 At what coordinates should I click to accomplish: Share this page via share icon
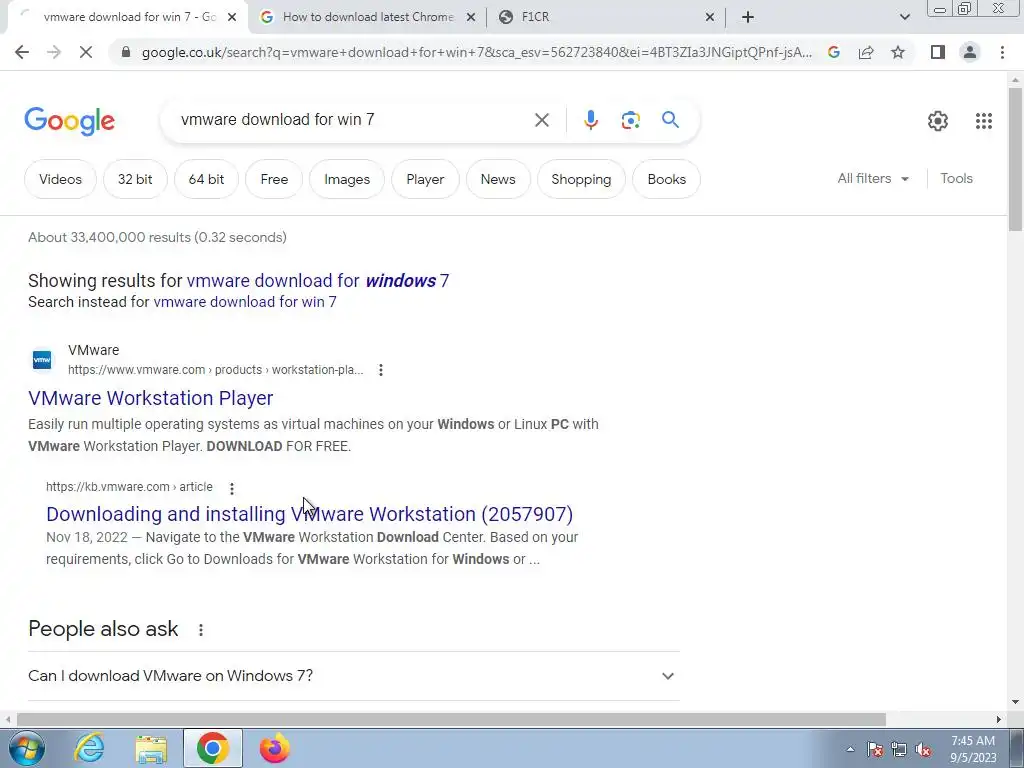click(x=866, y=52)
